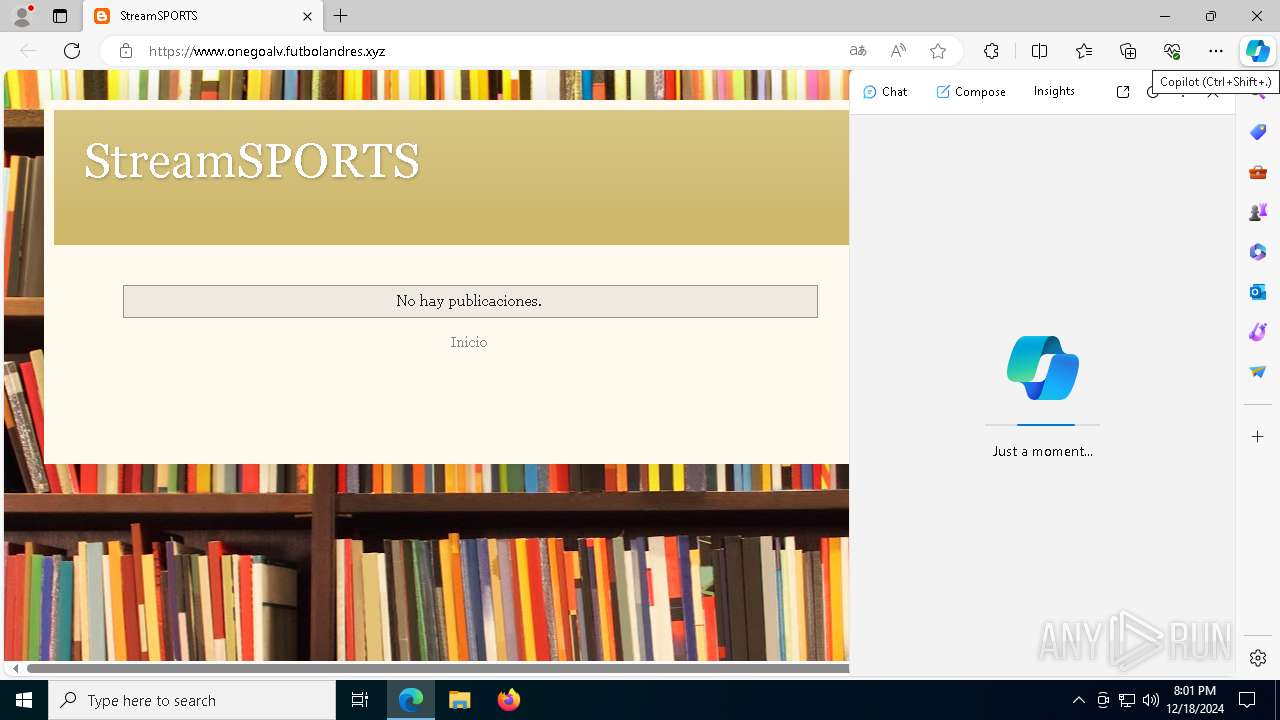
Task: Toggle the Copilot sidebar button
Action: point(1257,51)
